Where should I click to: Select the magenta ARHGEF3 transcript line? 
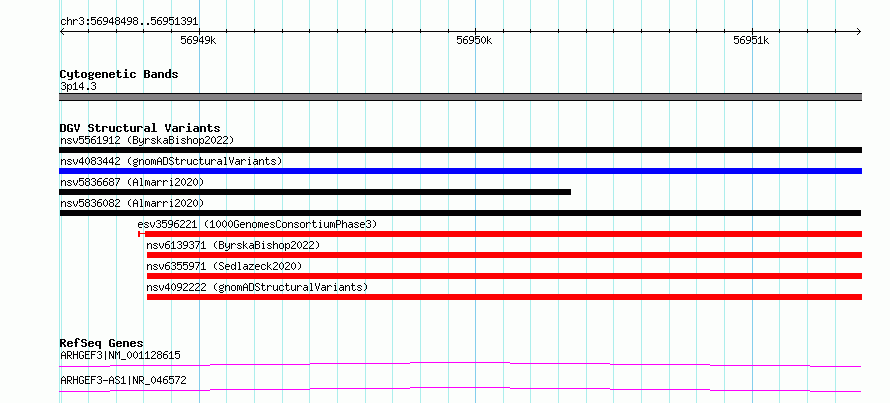pyautogui.click(x=460, y=364)
